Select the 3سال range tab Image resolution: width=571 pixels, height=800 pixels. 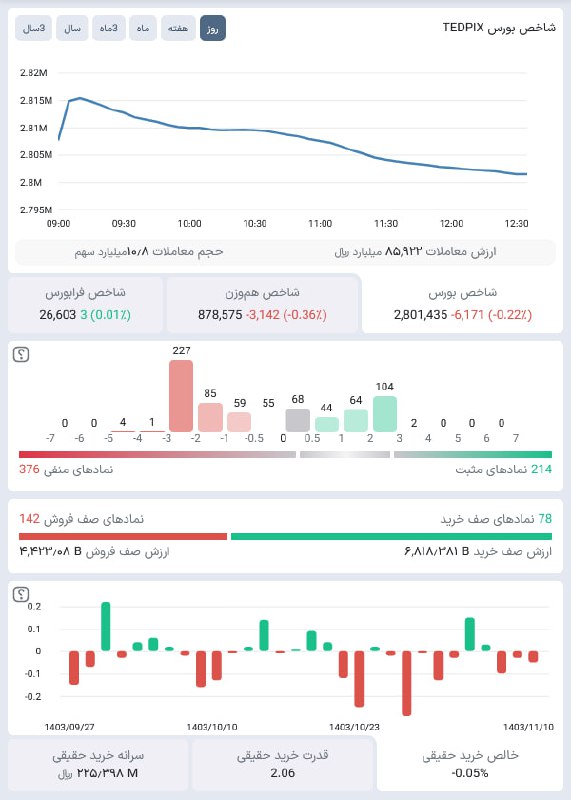point(34,28)
